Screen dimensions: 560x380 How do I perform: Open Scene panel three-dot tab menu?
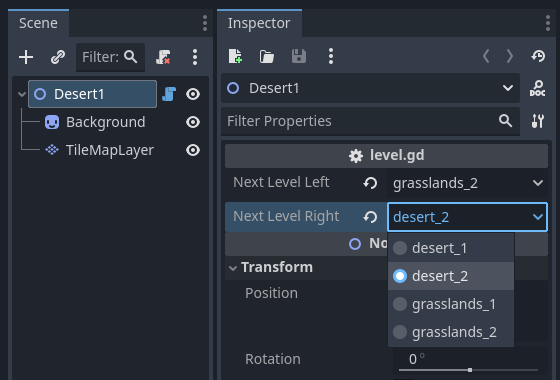pos(205,23)
